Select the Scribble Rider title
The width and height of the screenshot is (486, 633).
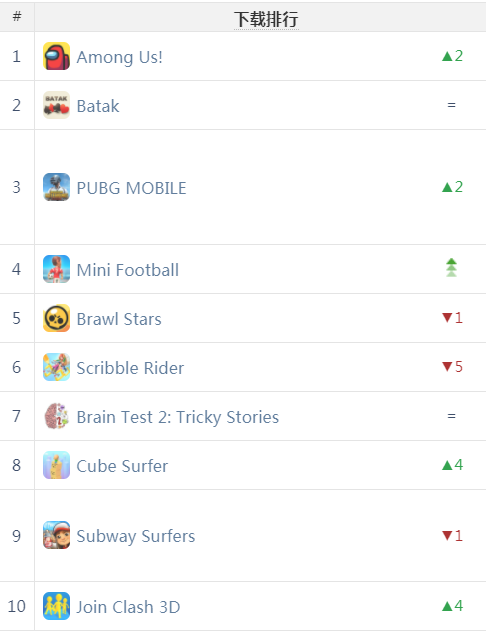pyautogui.click(x=130, y=368)
